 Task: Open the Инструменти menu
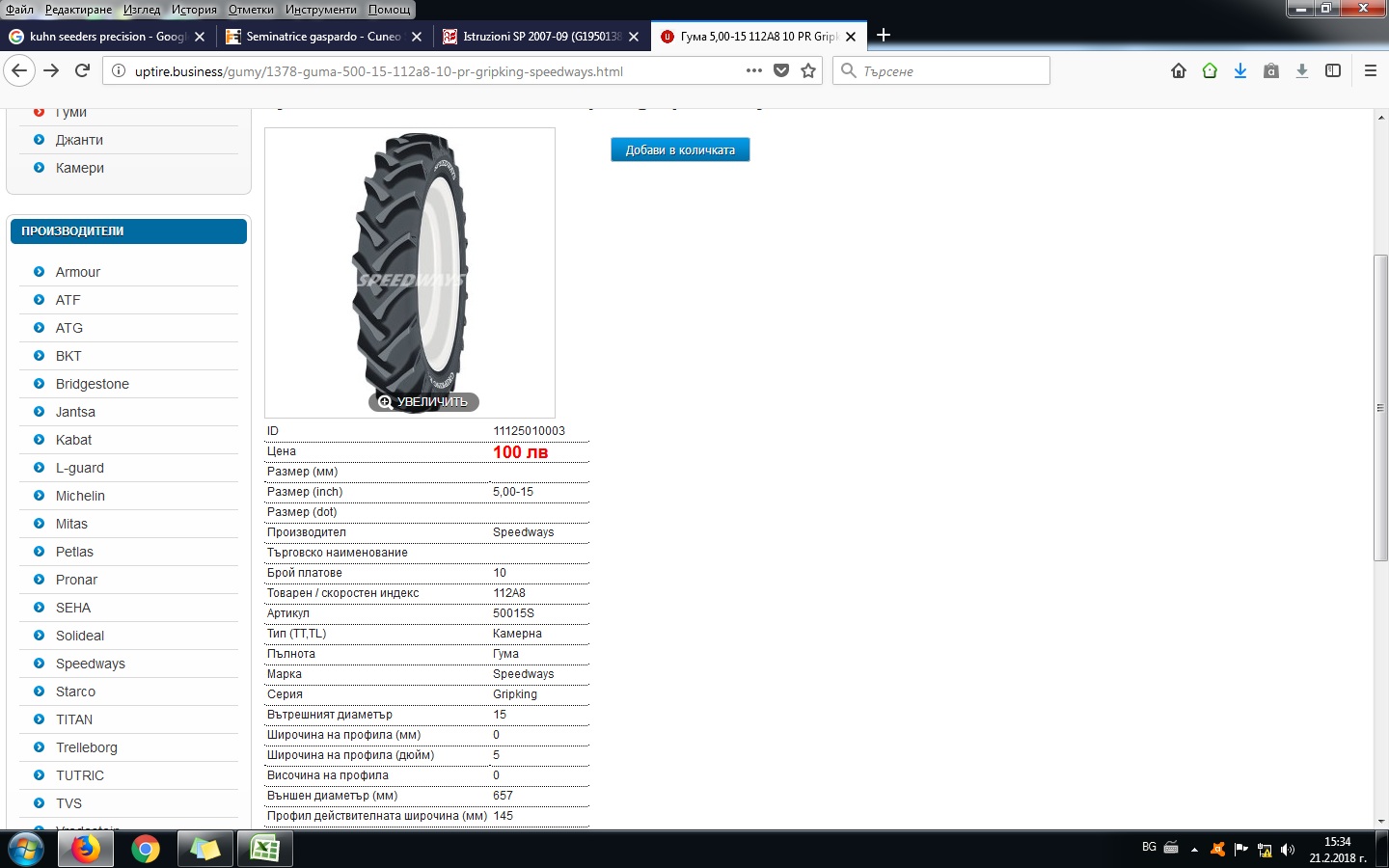click(320, 10)
